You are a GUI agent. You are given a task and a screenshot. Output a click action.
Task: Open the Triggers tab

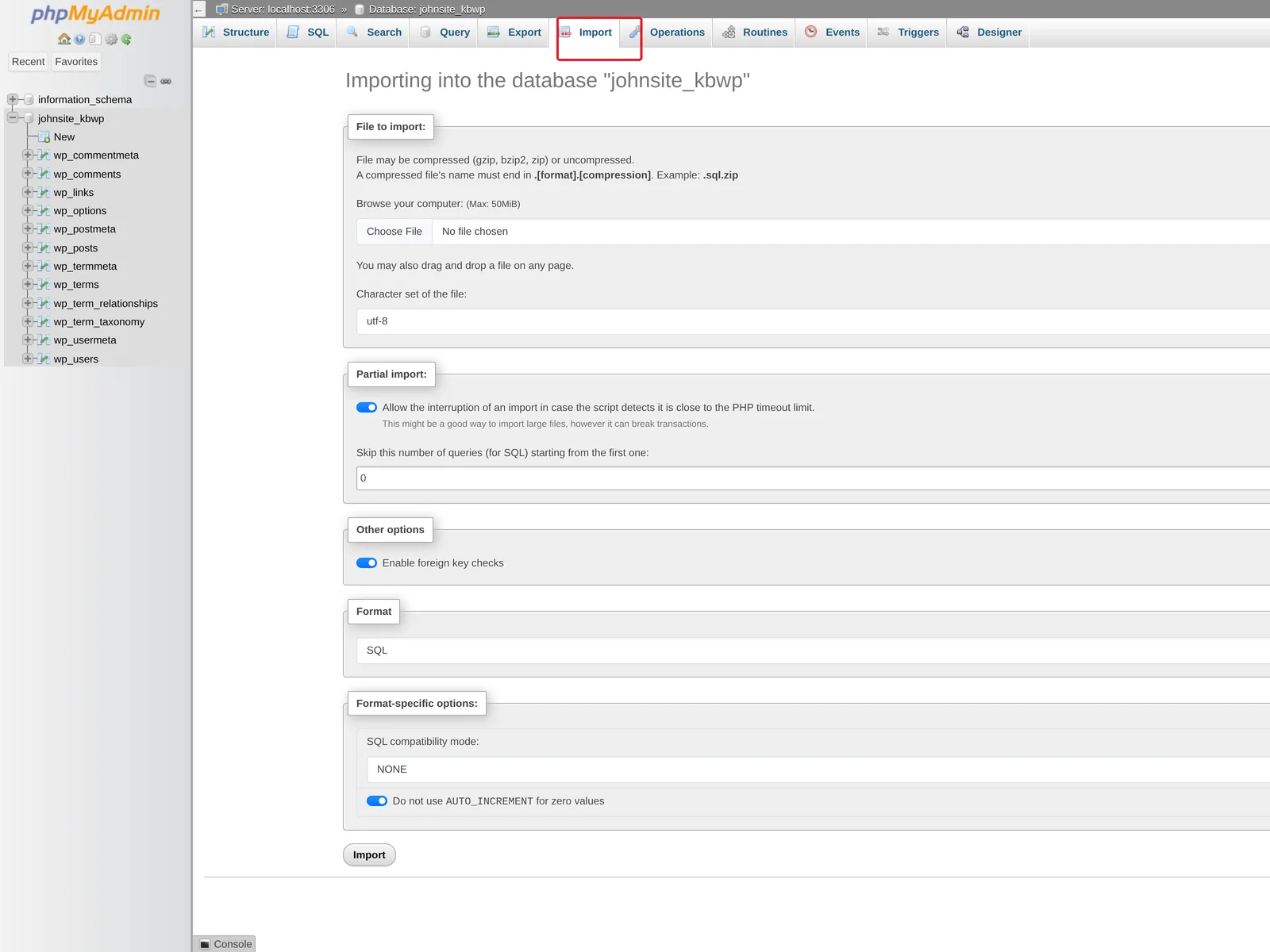coord(908,33)
